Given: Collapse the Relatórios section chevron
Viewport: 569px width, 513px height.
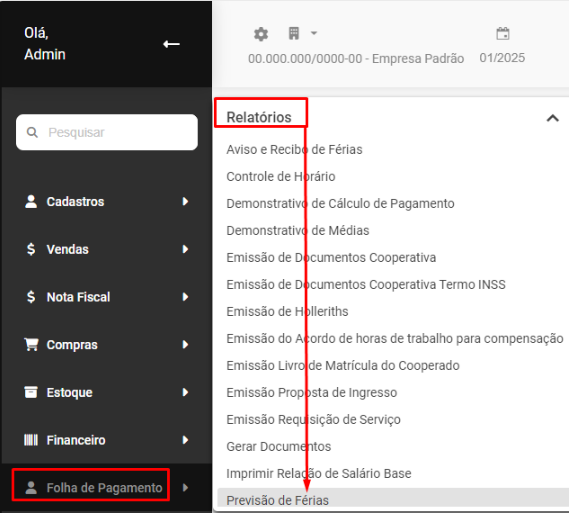Looking at the screenshot, I should point(553,118).
